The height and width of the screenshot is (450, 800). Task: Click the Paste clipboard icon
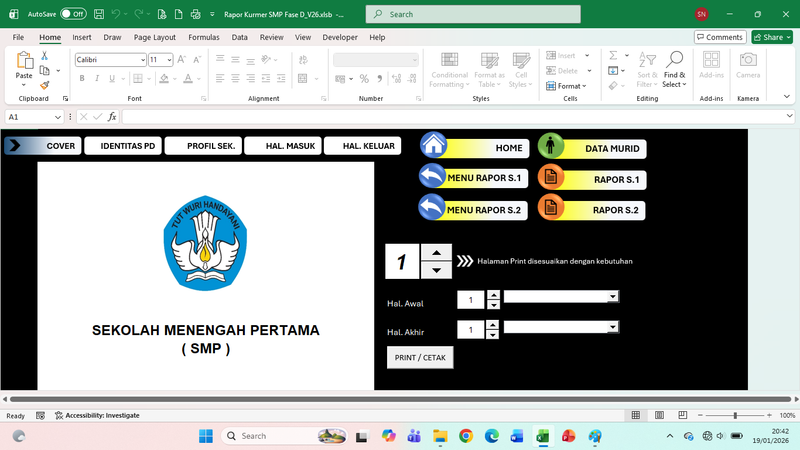(x=24, y=60)
